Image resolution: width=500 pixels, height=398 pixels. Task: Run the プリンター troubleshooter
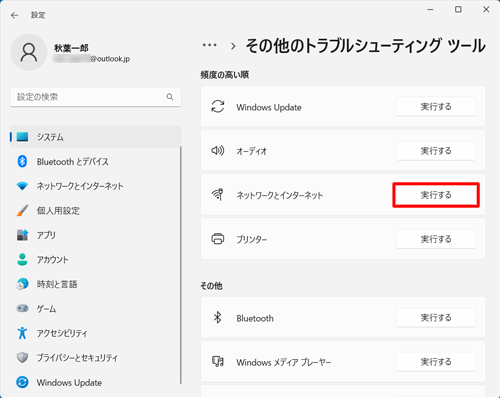pyautogui.click(x=436, y=239)
